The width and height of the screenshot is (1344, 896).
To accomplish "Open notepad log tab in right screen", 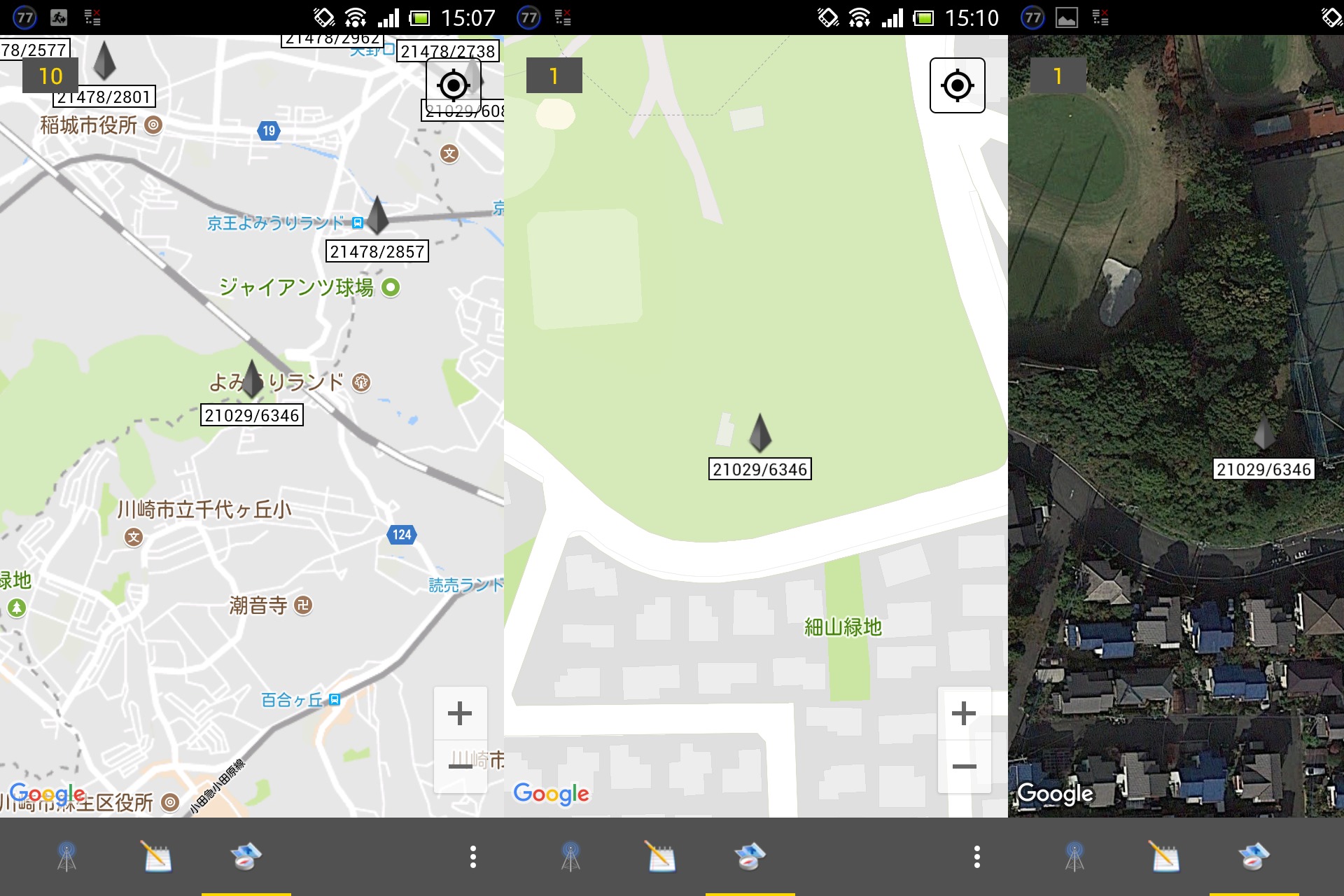I will click(x=1165, y=856).
